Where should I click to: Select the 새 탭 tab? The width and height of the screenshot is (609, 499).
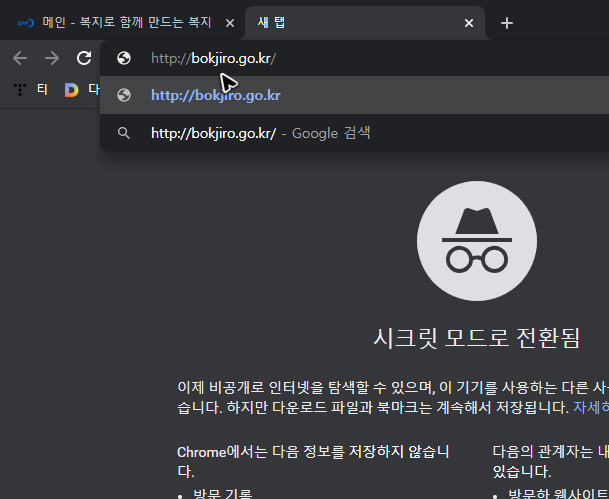click(365, 23)
